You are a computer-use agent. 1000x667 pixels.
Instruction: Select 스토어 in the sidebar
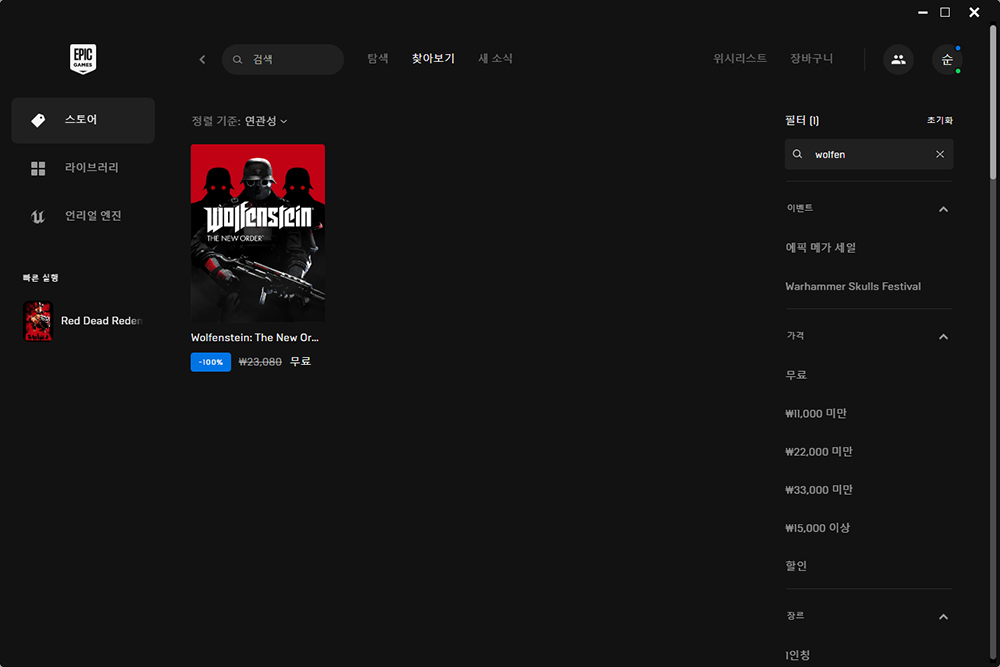point(83,121)
